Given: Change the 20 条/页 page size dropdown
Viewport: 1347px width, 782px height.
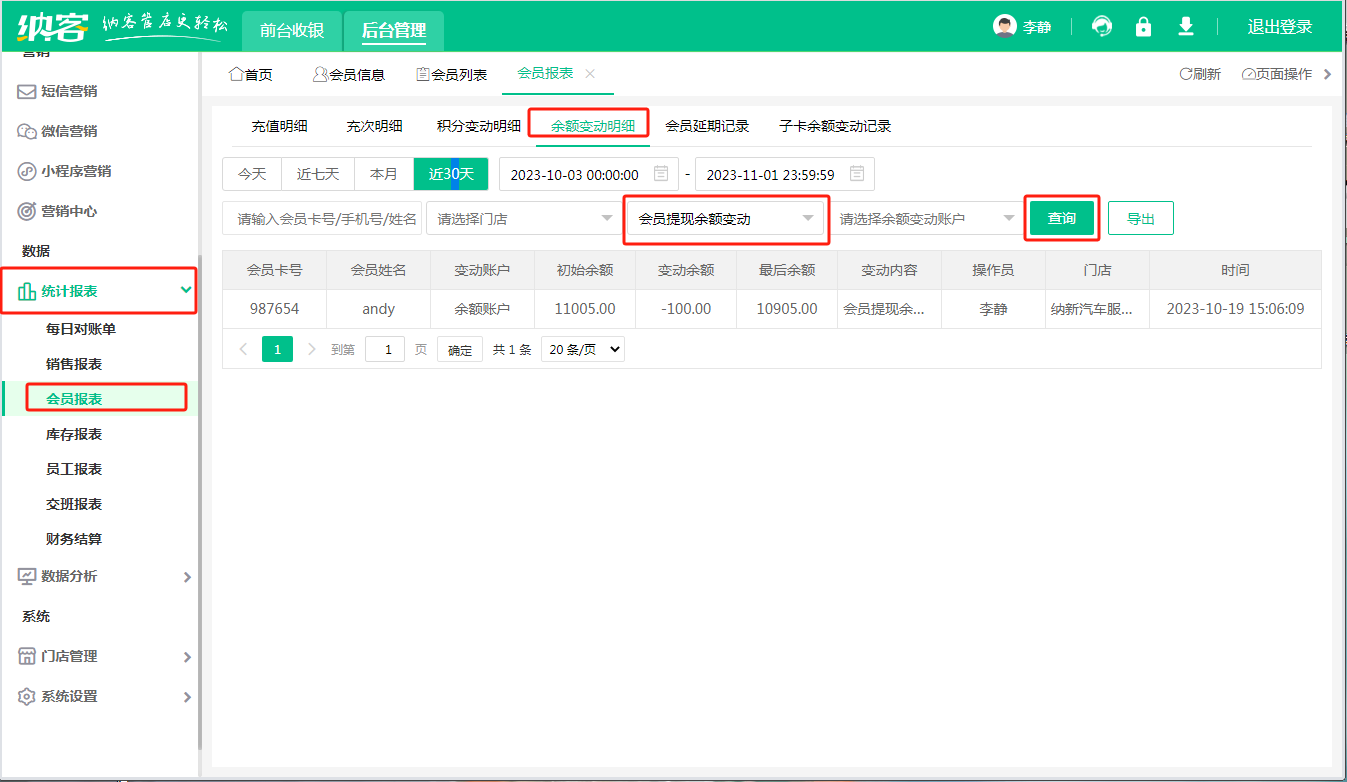Looking at the screenshot, I should click(582, 348).
